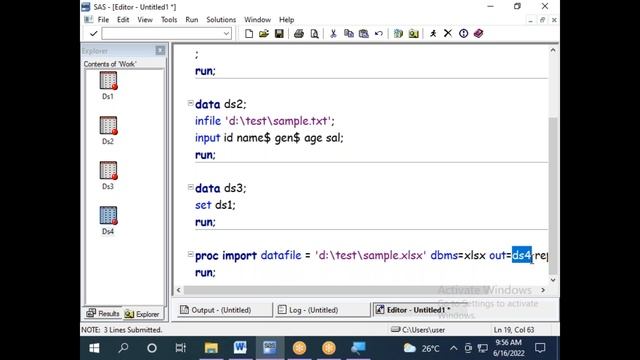Screen dimensions: 640x360
Task: Click the SAS Explorer toolbar icon
Action: [413, 33]
